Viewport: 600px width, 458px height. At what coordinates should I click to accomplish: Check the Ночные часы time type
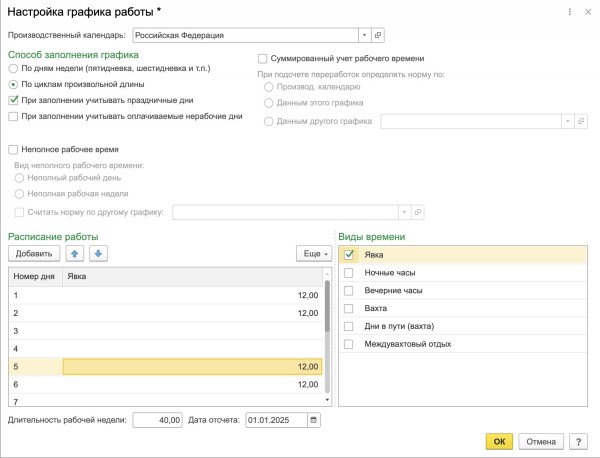349,272
